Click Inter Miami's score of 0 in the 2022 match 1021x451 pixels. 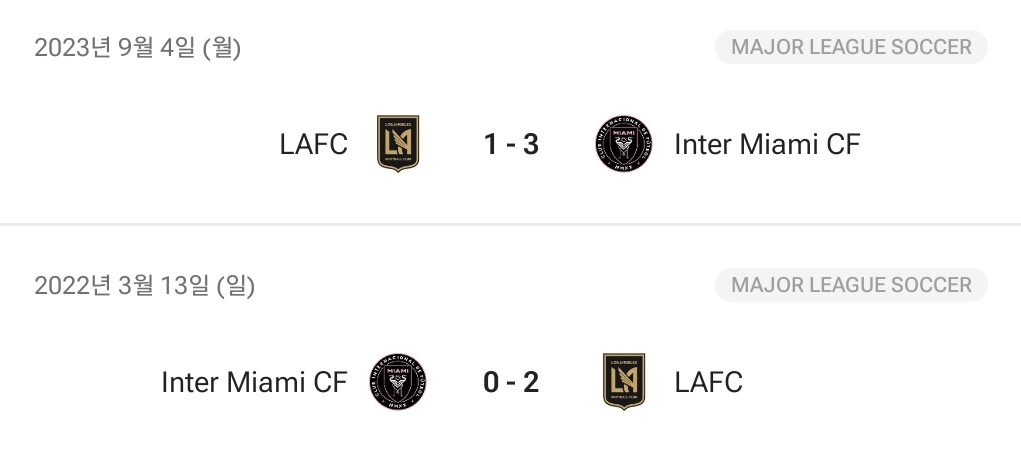pos(490,382)
